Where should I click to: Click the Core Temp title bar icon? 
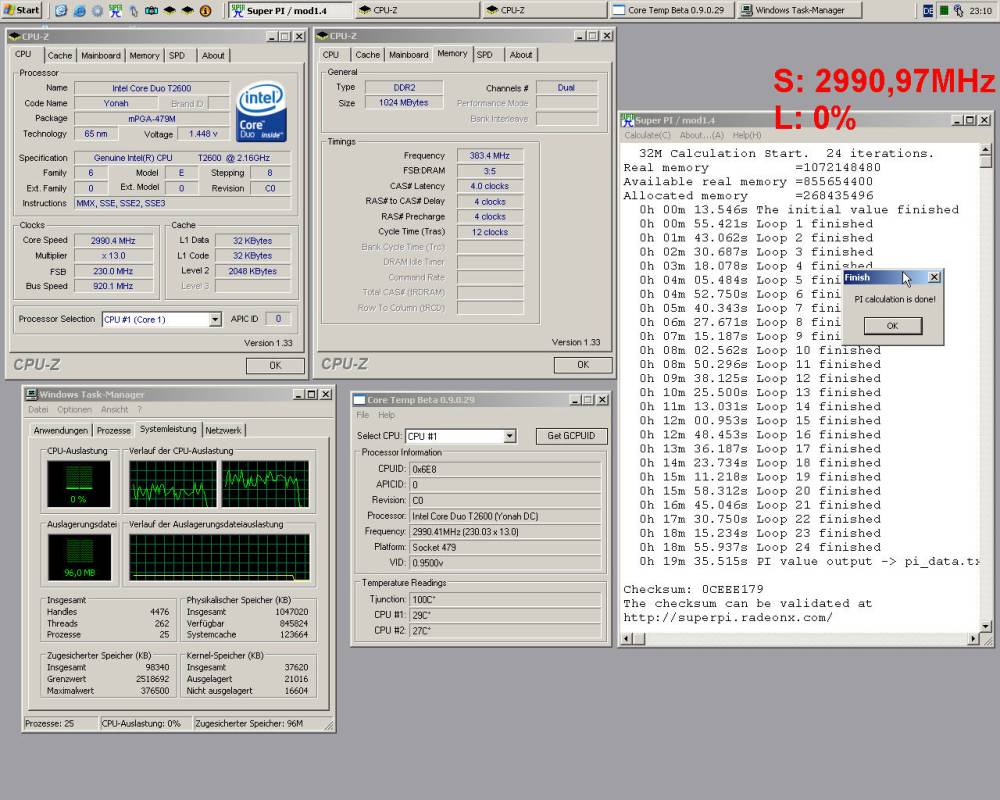click(x=359, y=400)
